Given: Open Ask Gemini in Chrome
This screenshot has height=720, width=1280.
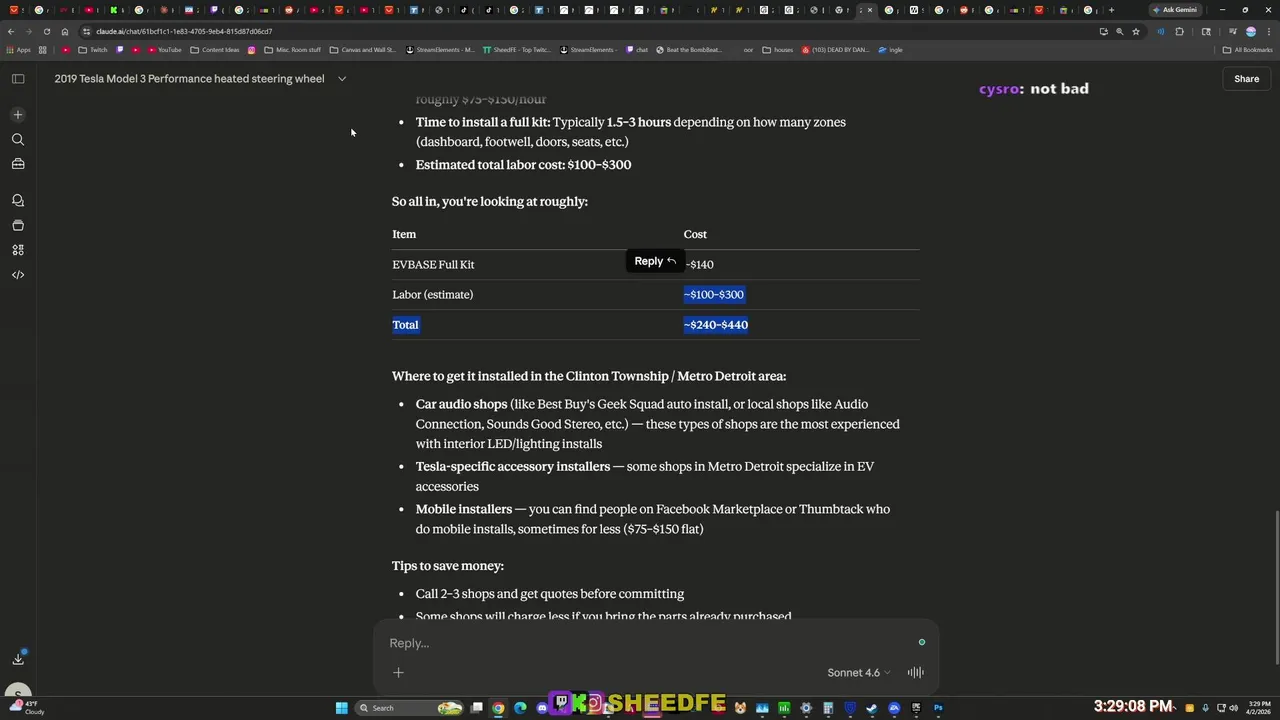Looking at the screenshot, I should coord(1174,10).
